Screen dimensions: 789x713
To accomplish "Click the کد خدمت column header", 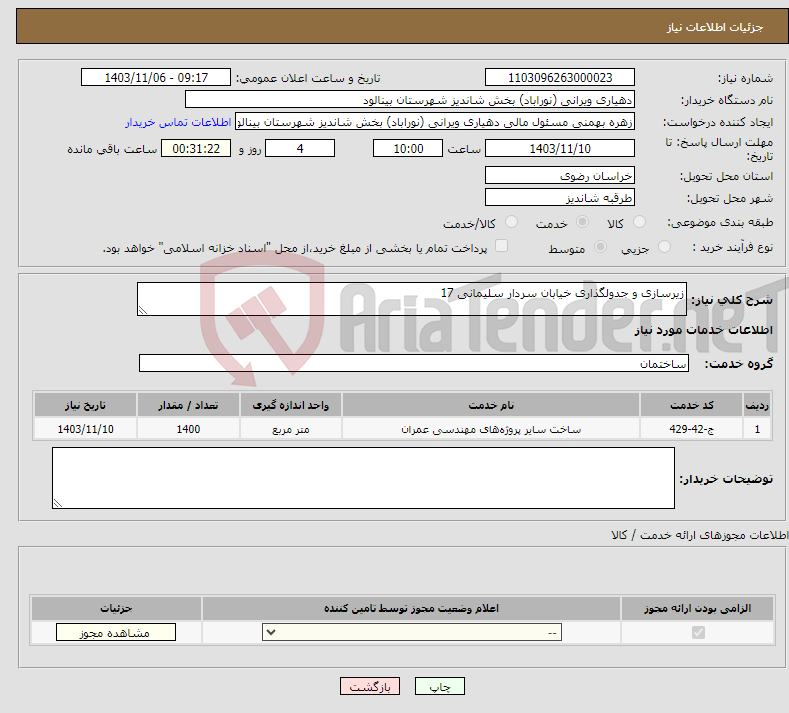I will click(692, 405).
